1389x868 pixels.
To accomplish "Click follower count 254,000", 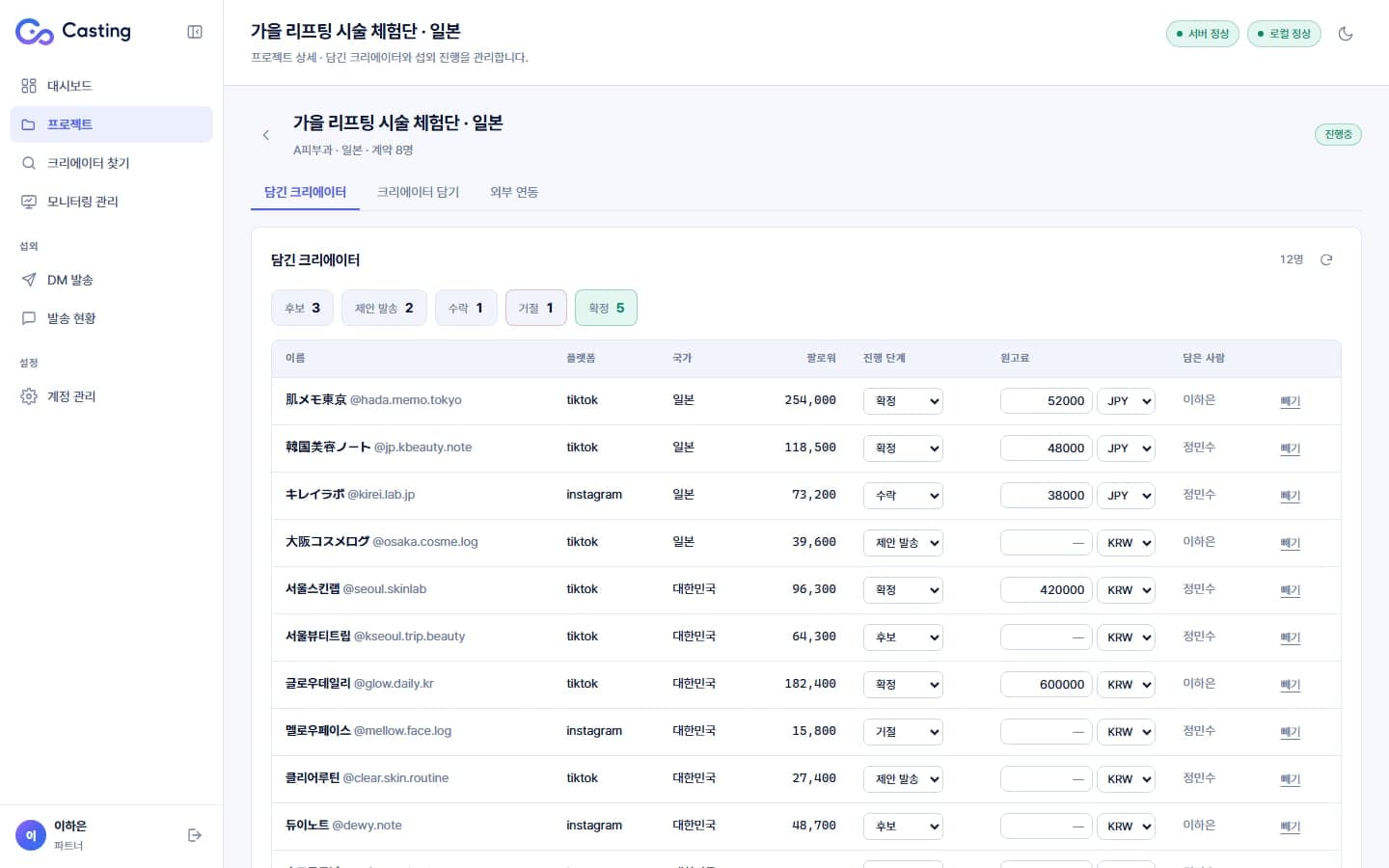I will (x=810, y=400).
